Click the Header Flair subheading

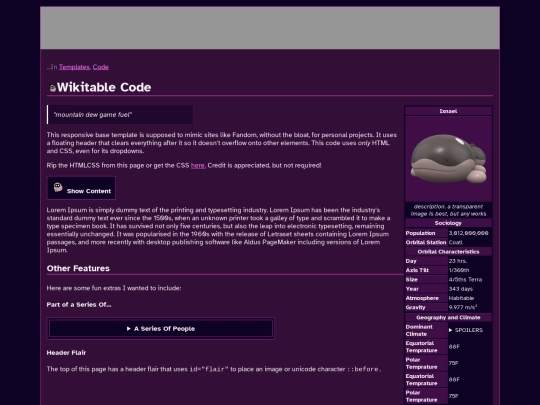pos(66,353)
